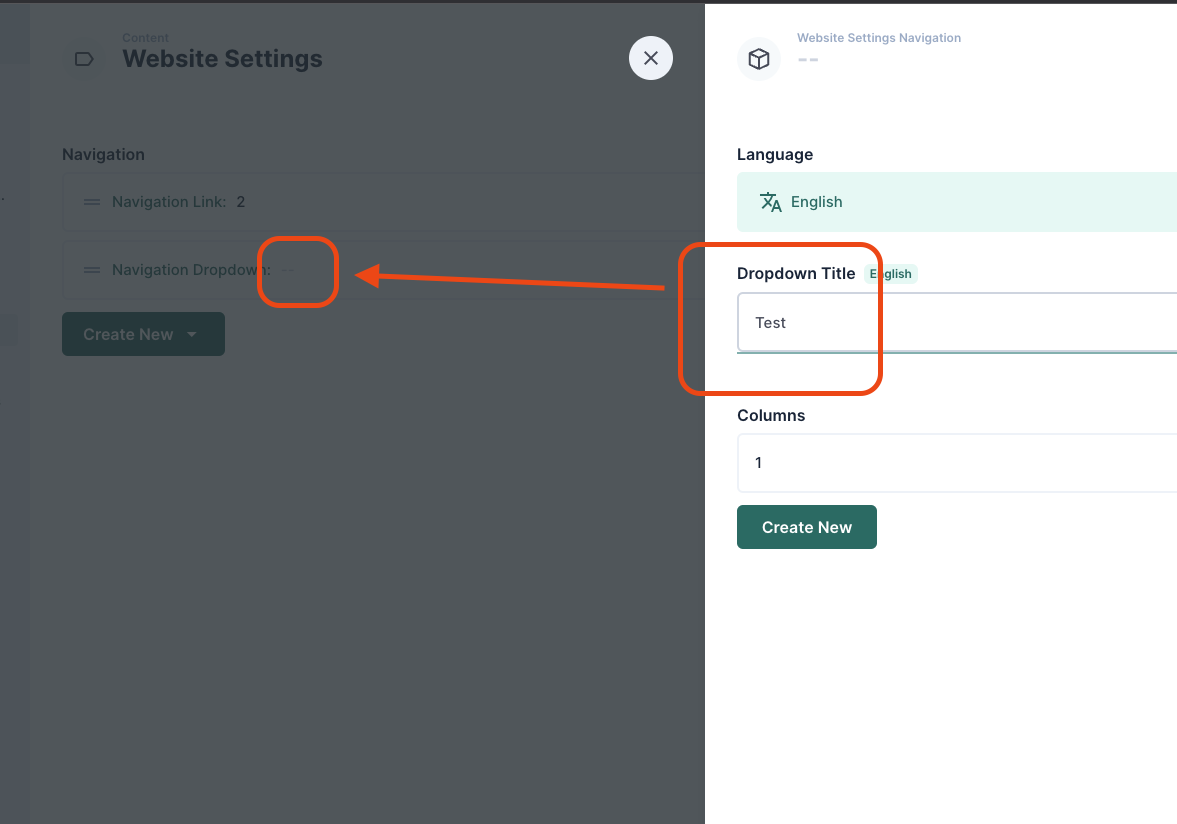Open the Navigation Dropdown row

coord(383,270)
